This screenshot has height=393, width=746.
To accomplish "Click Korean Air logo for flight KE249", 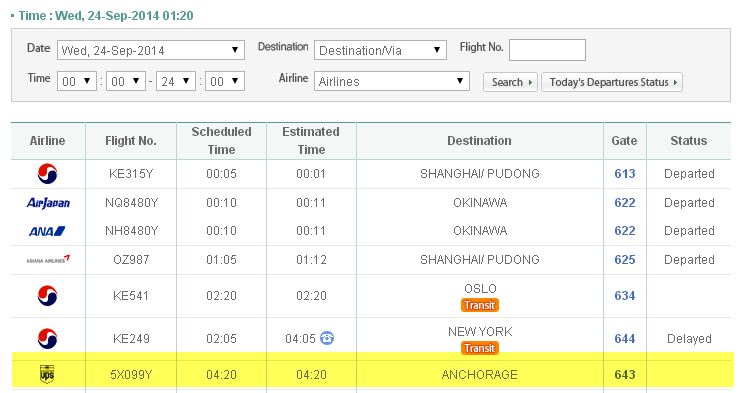I will 48,339.
